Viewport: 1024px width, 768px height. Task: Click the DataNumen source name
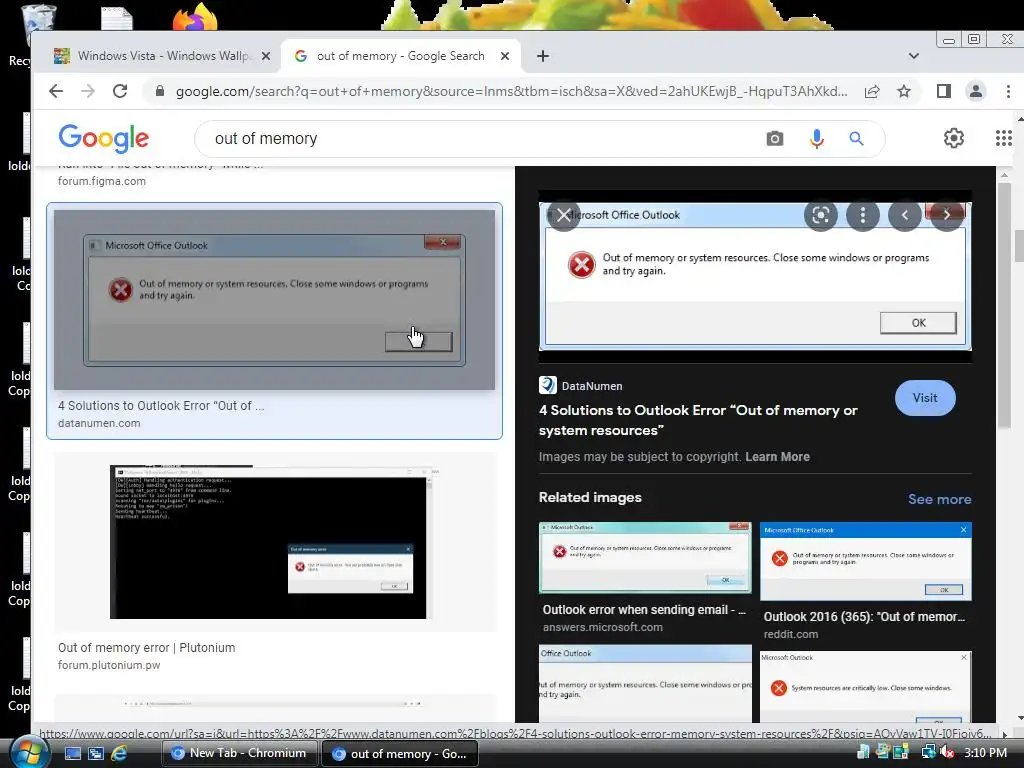(592, 386)
